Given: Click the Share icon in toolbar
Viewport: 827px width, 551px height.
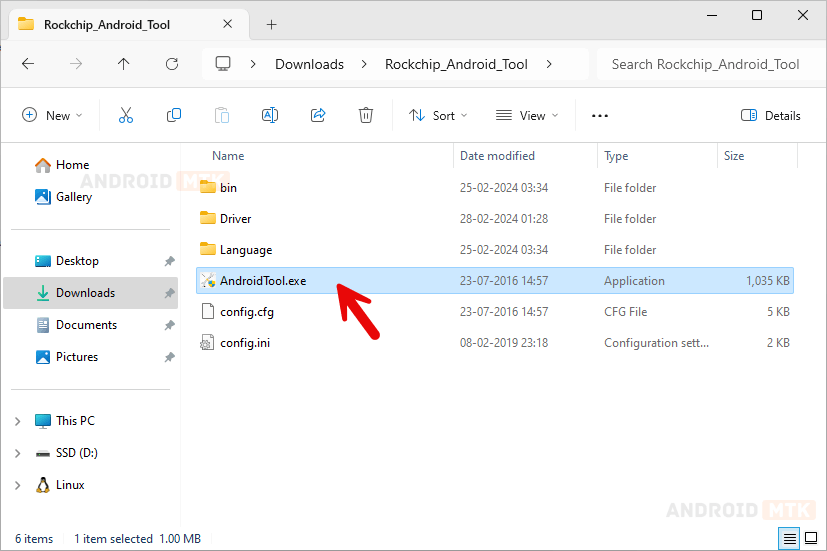Looking at the screenshot, I should 318,115.
